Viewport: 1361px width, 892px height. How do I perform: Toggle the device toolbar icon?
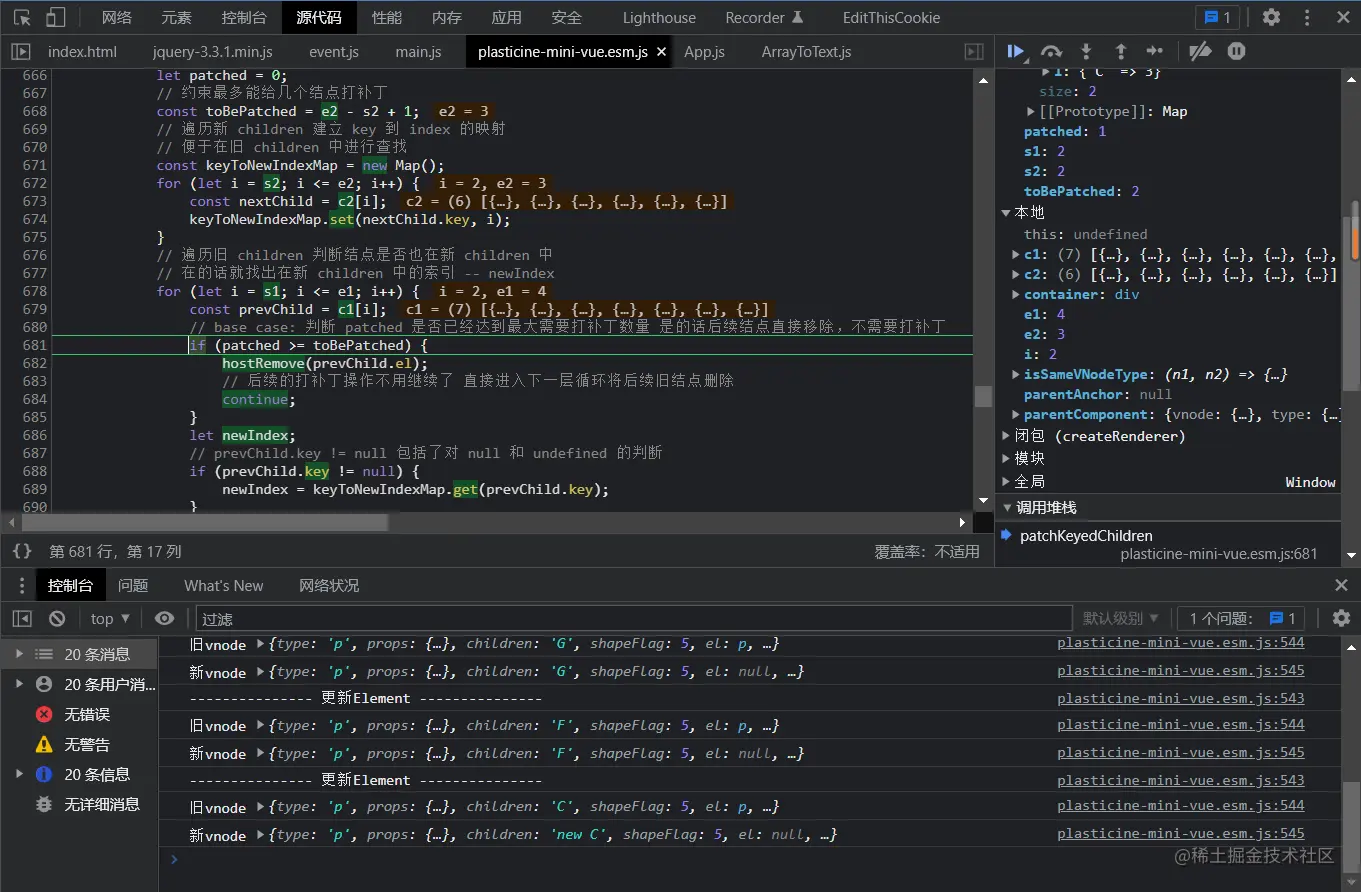(x=56, y=17)
